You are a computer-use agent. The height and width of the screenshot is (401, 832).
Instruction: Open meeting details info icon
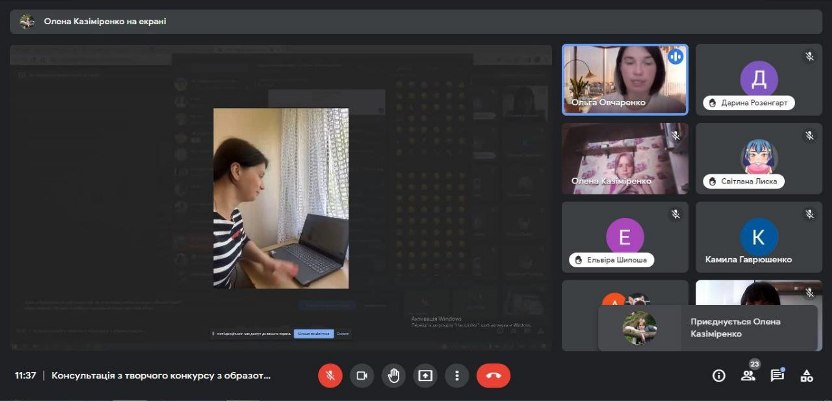718,376
